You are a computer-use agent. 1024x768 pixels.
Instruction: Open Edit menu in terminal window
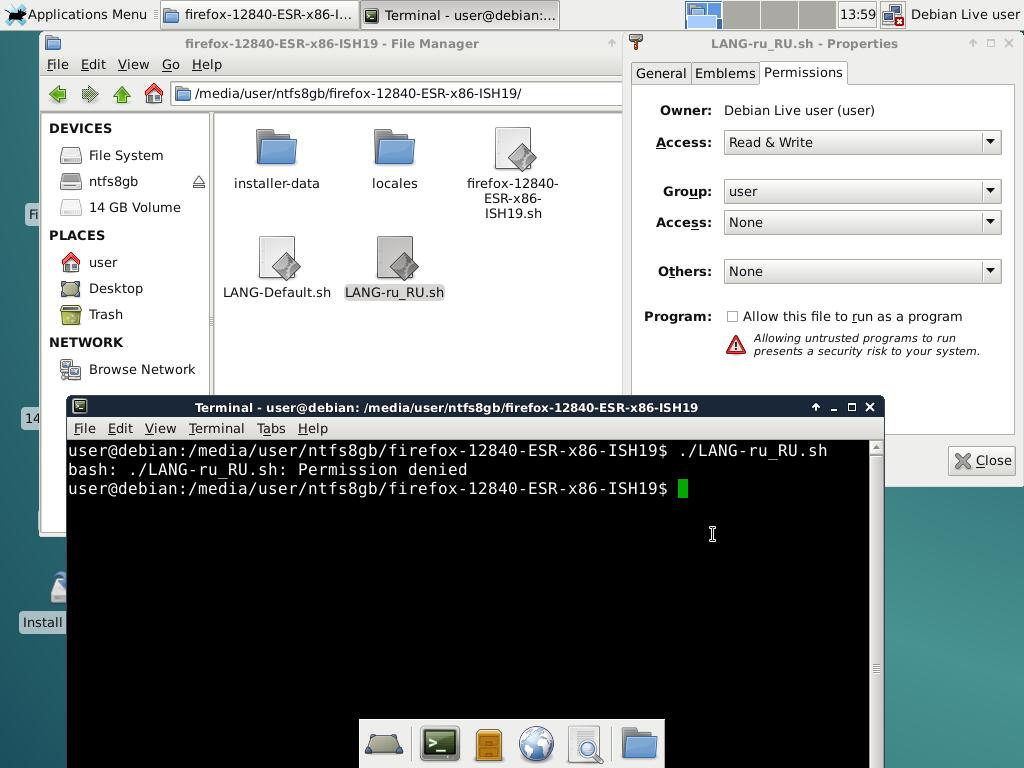(x=120, y=428)
